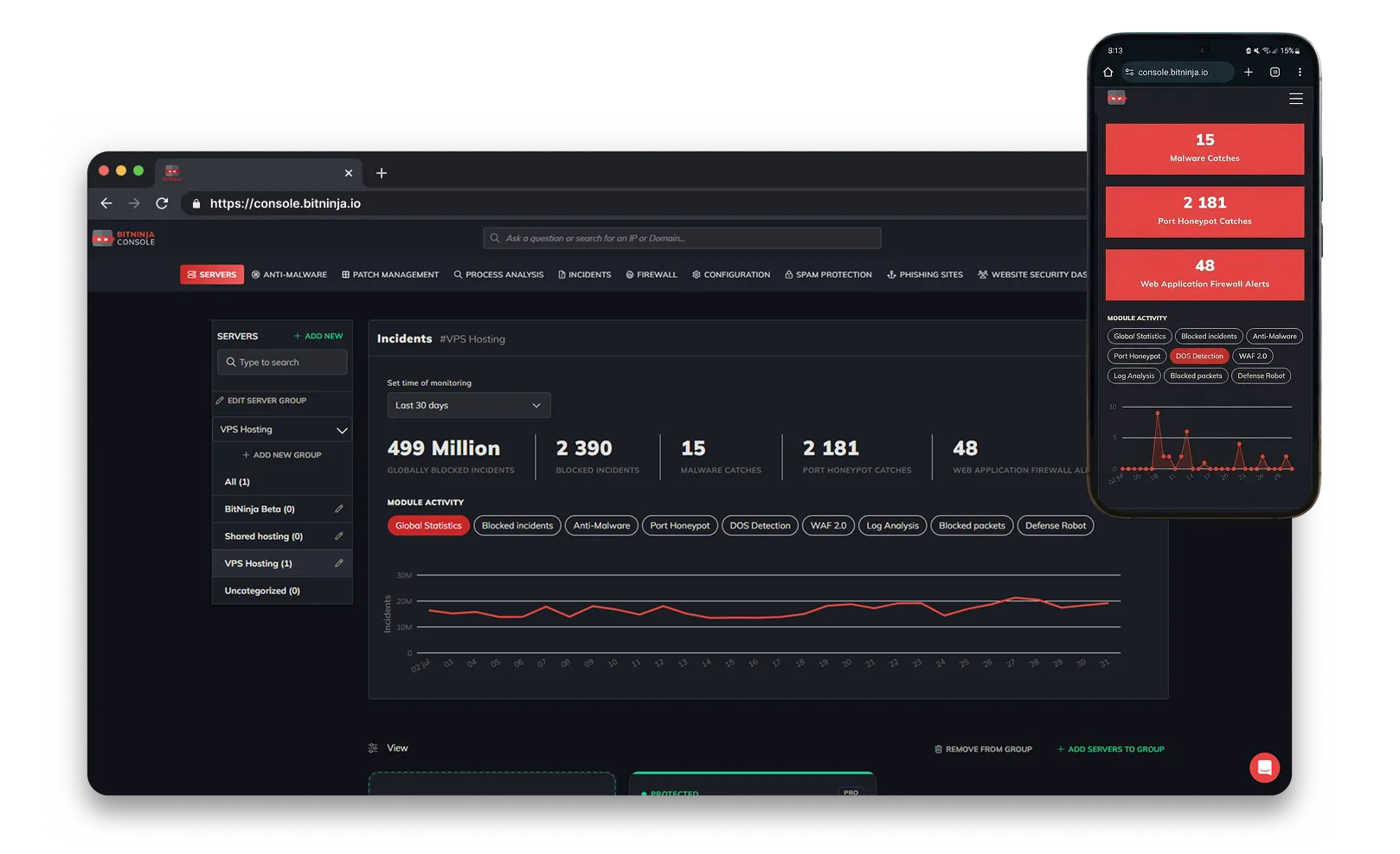
Task: Select Uncategorized (0) group
Action: point(282,591)
